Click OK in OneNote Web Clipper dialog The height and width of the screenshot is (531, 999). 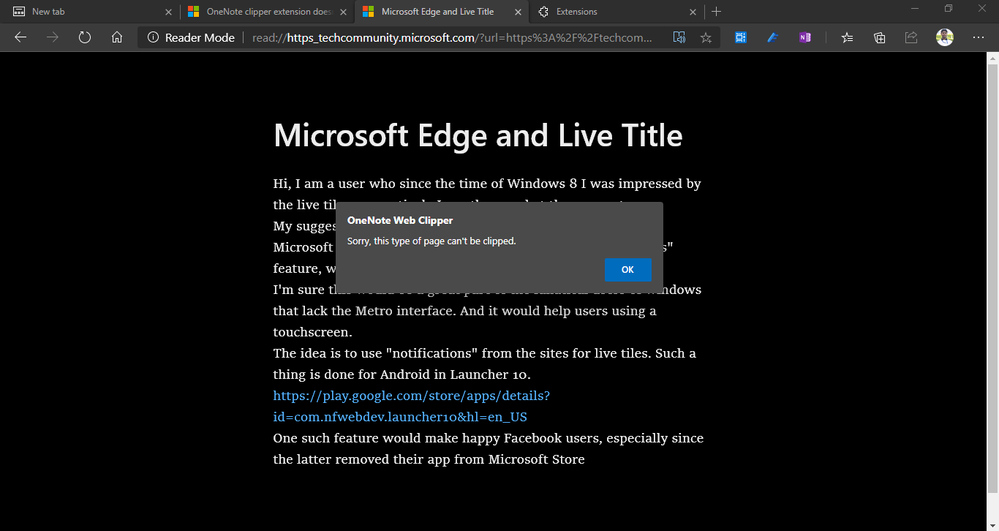pyautogui.click(x=628, y=270)
